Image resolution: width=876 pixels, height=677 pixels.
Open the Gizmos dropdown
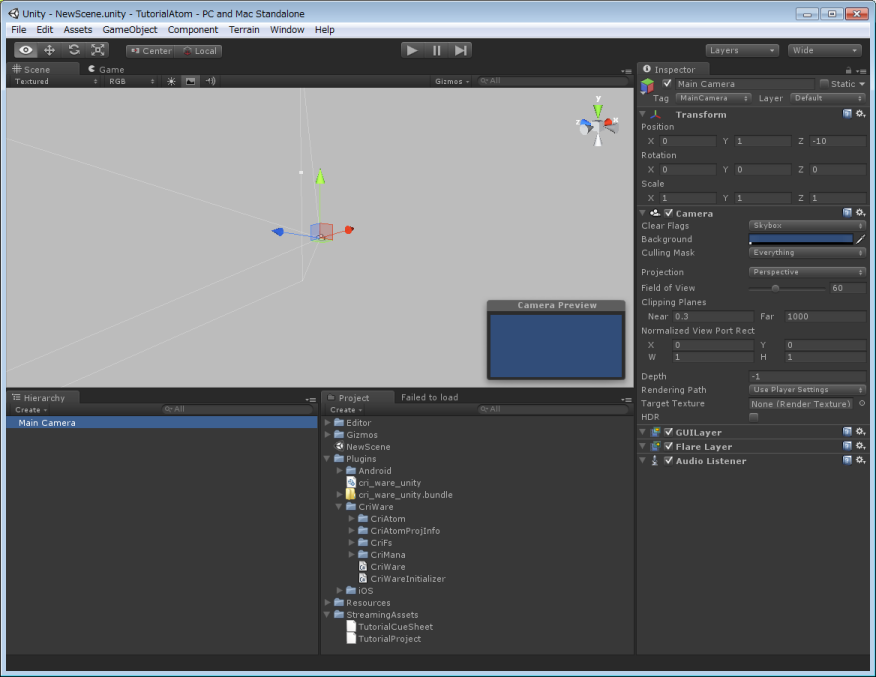pyautogui.click(x=452, y=82)
